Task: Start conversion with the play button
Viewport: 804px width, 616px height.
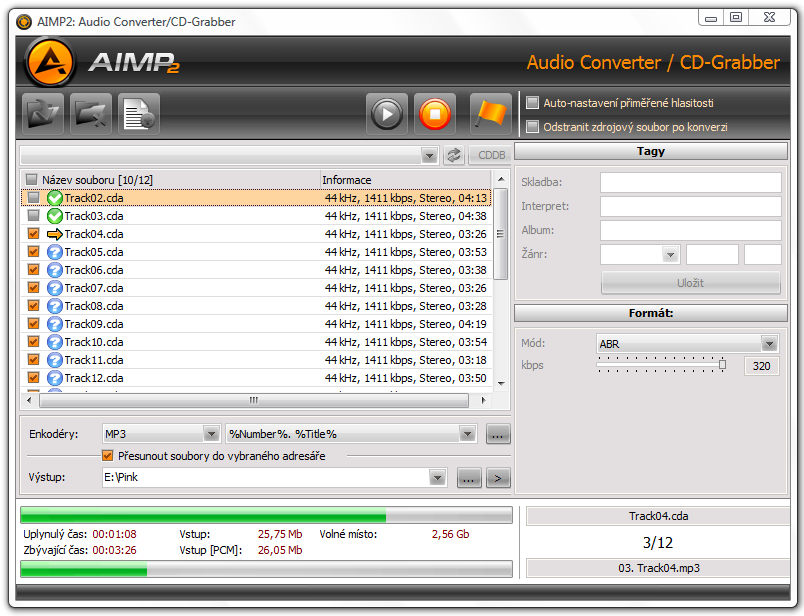Action: tap(387, 114)
